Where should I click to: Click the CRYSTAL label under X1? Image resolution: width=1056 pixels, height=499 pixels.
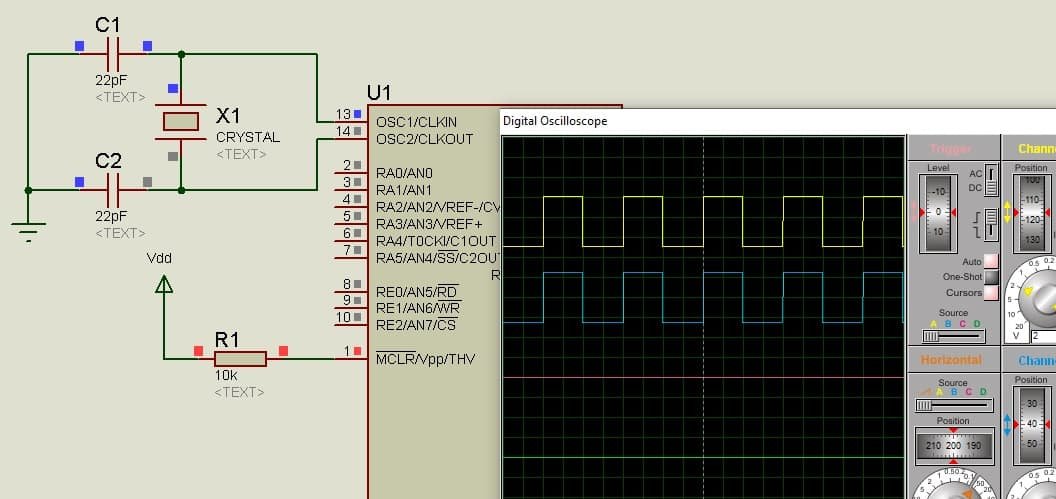point(248,137)
